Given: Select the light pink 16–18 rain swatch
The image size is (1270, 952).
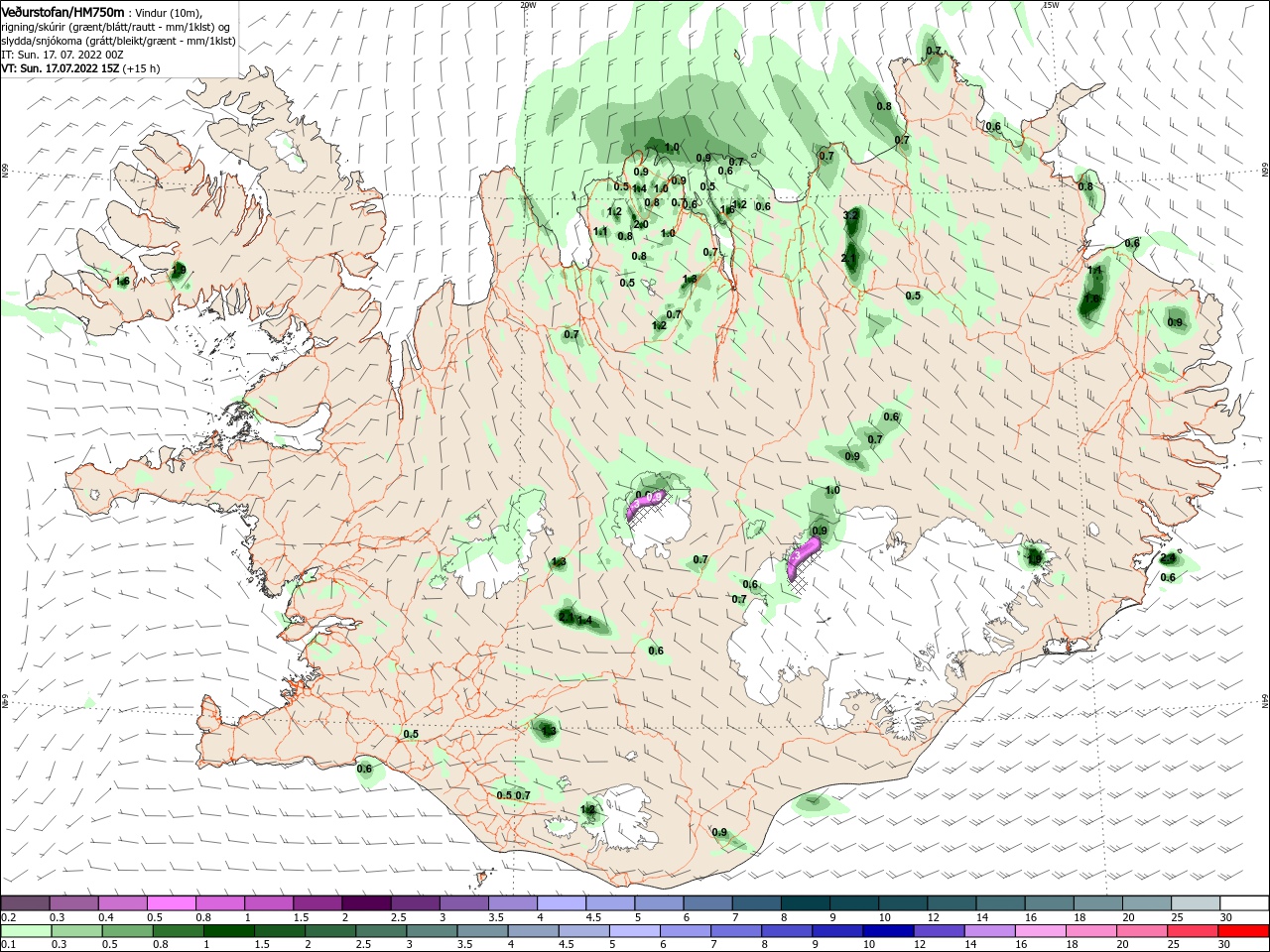Looking at the screenshot, I should coord(1042,931).
